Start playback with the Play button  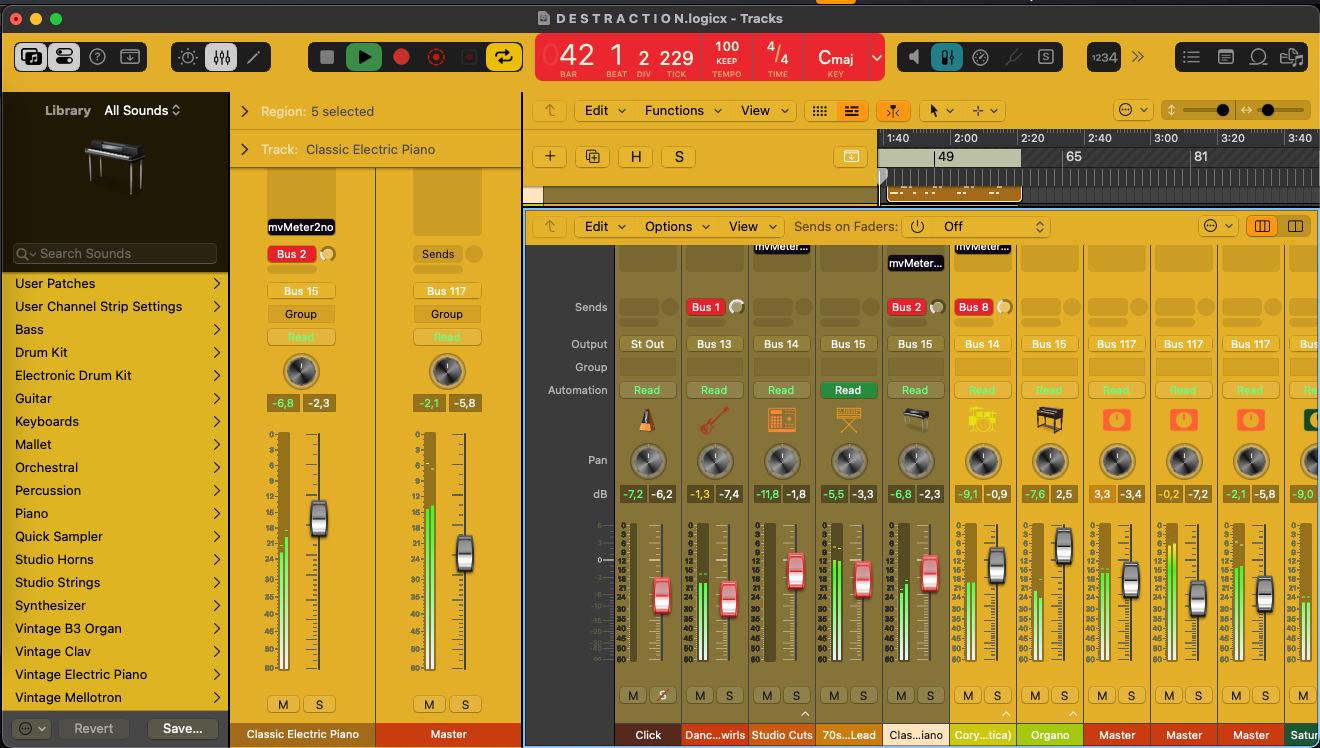click(364, 57)
